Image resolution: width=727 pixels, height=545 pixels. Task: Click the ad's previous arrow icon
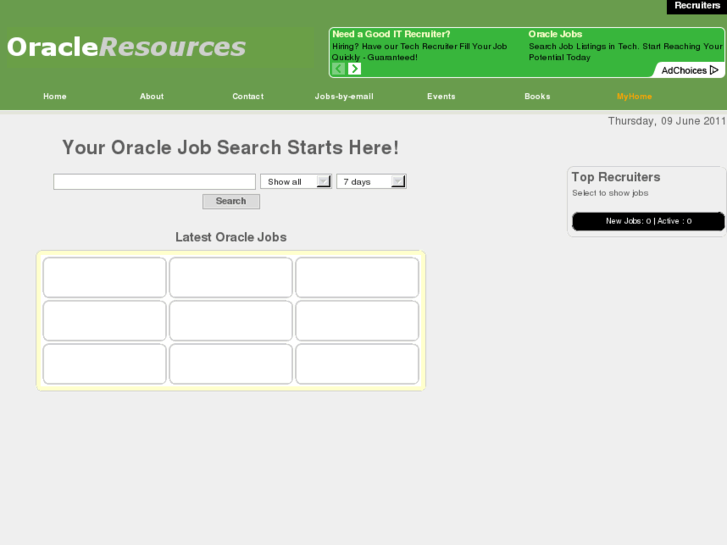point(338,69)
